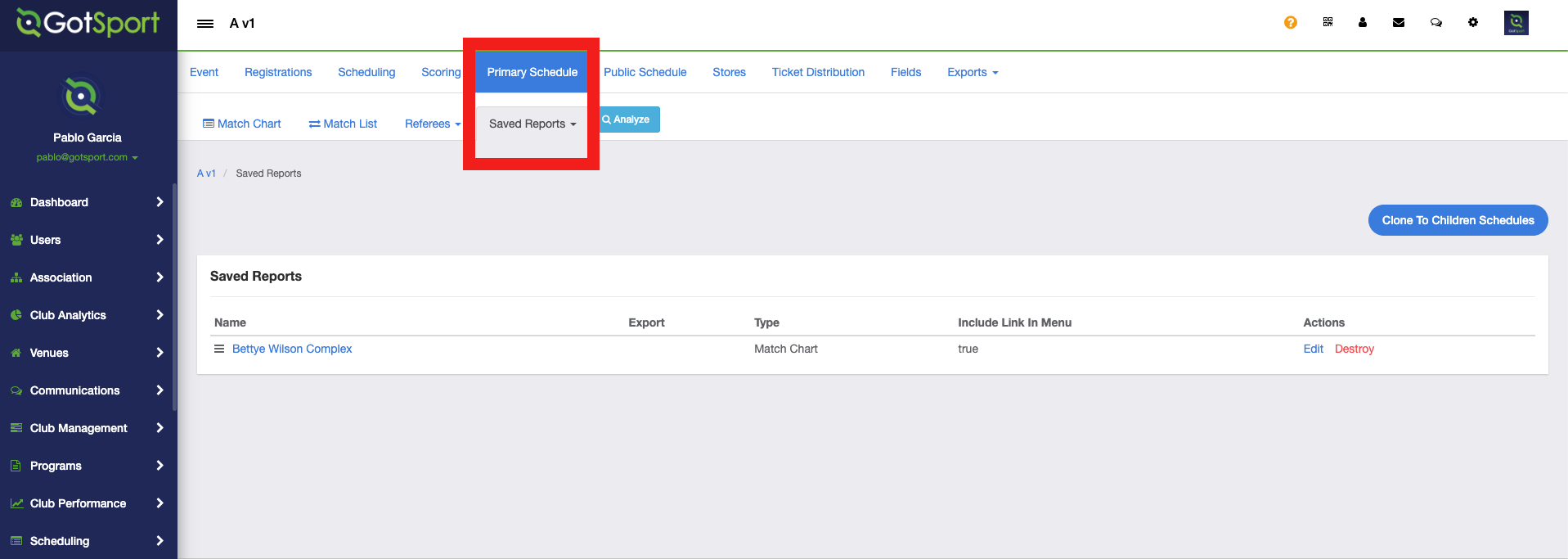Image resolution: width=1568 pixels, height=559 pixels.
Task: Click Destroy for the saved report
Action: [1354, 349]
